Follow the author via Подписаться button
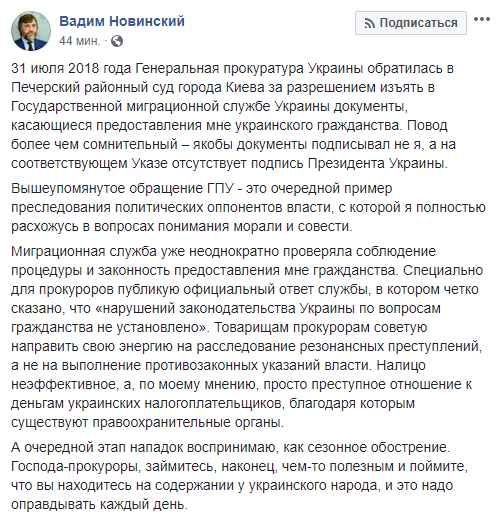Image resolution: width=497 pixels, height=522 pixels. pyautogui.click(x=411, y=23)
